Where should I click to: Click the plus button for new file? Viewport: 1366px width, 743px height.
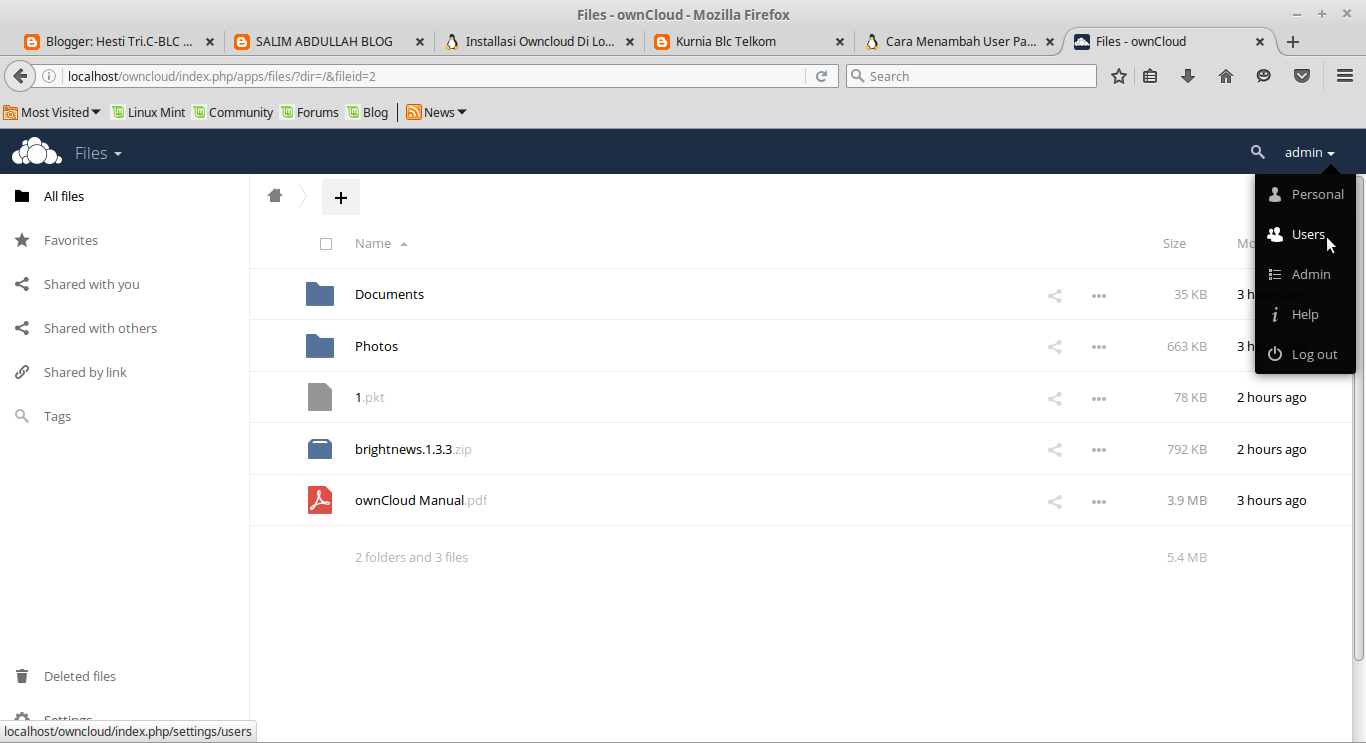click(x=341, y=197)
